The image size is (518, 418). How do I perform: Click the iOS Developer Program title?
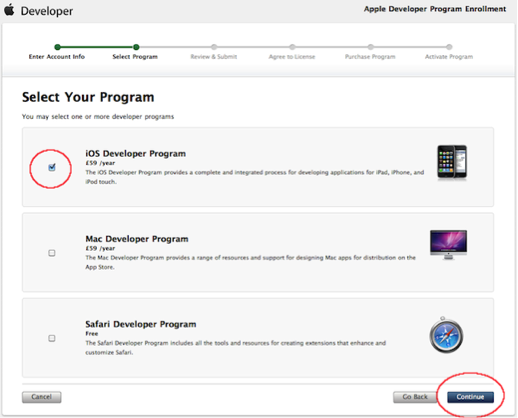click(x=136, y=154)
